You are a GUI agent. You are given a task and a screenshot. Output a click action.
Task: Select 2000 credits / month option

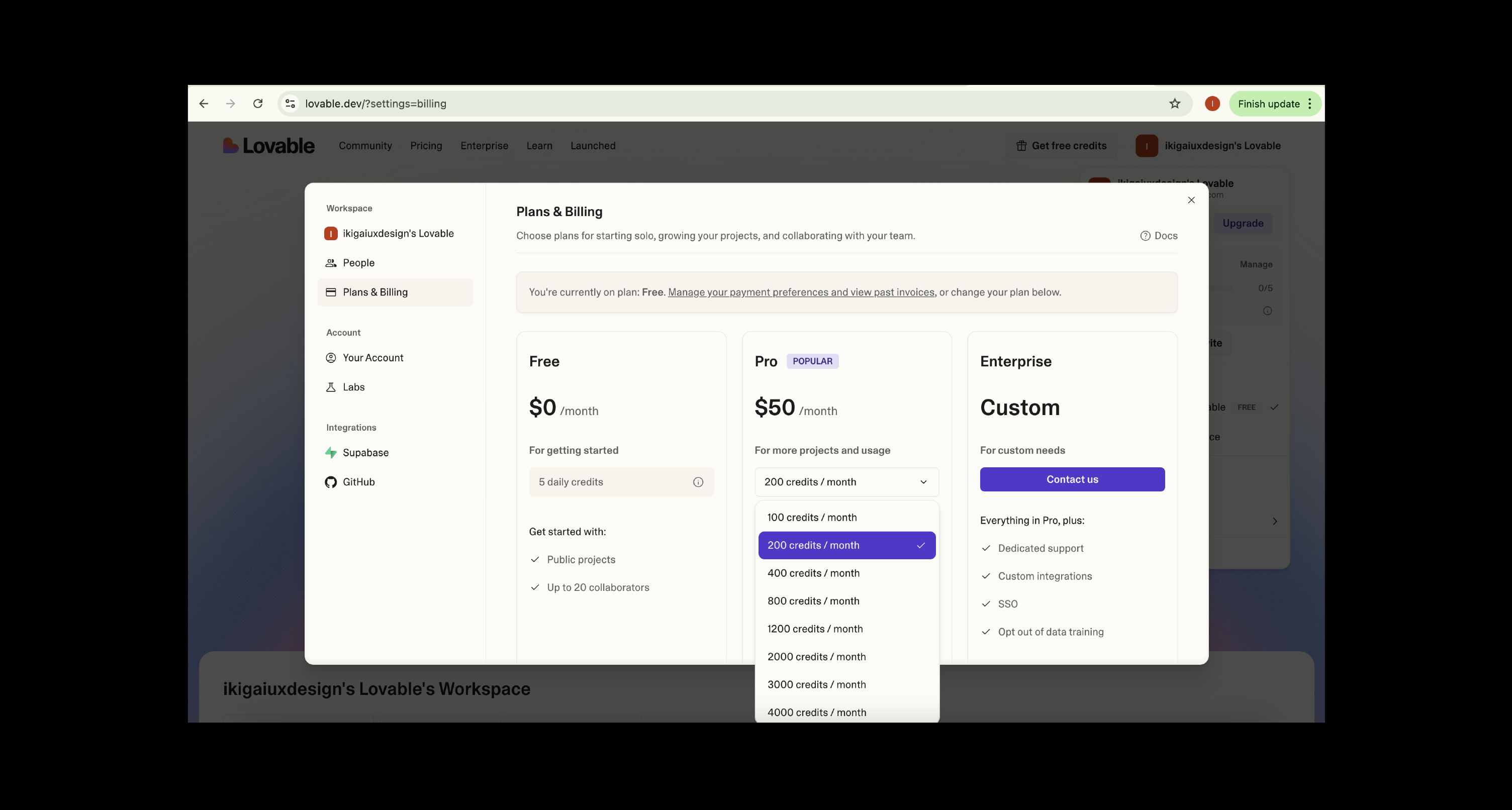pos(816,657)
